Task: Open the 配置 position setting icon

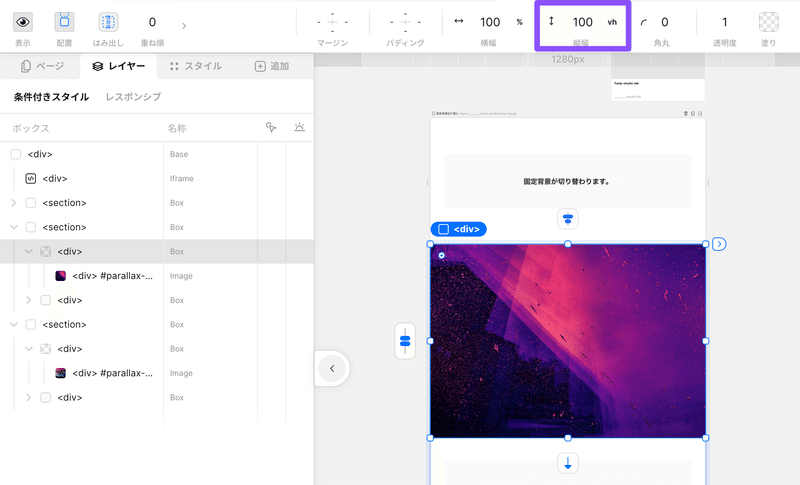Action: click(x=64, y=22)
